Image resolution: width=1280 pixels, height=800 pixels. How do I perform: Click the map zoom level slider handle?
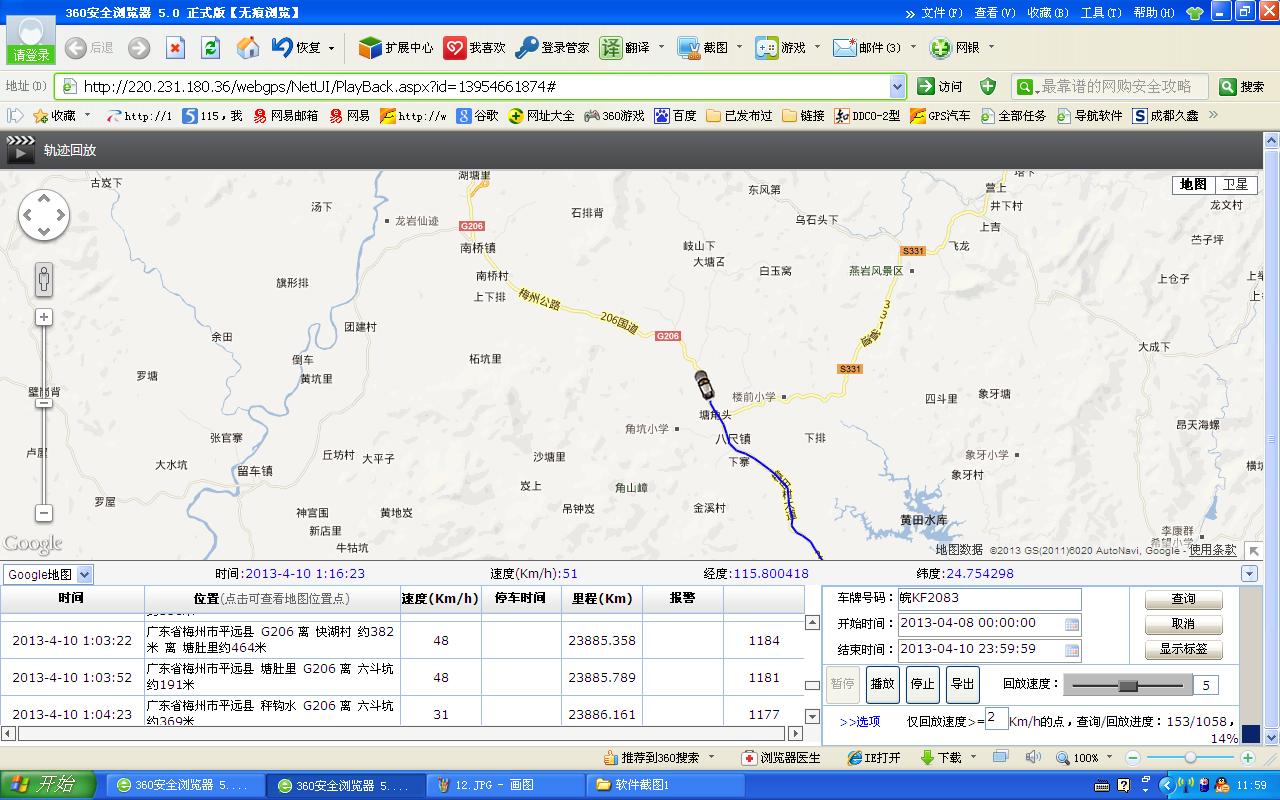[x=44, y=402]
